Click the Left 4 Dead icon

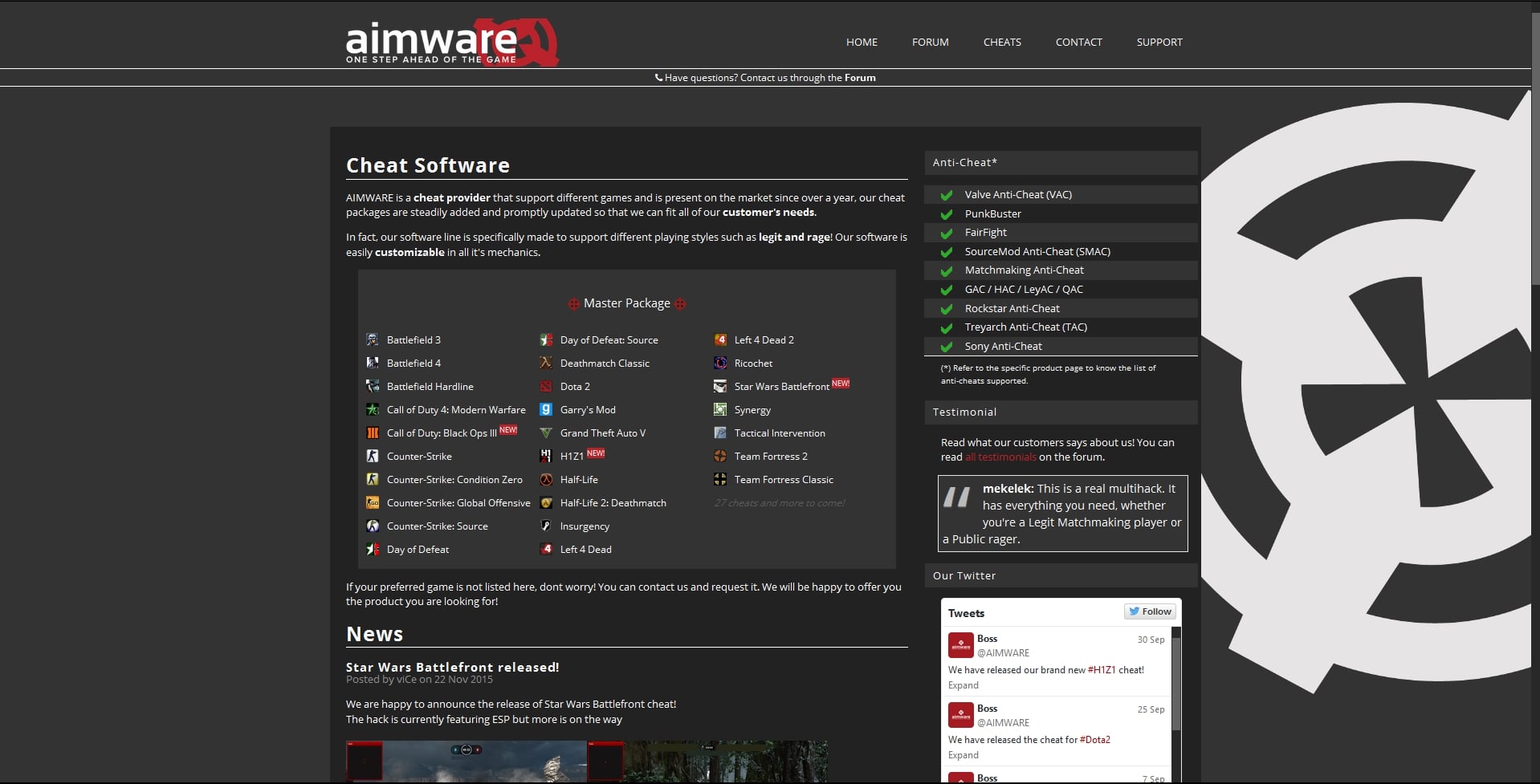coord(546,549)
